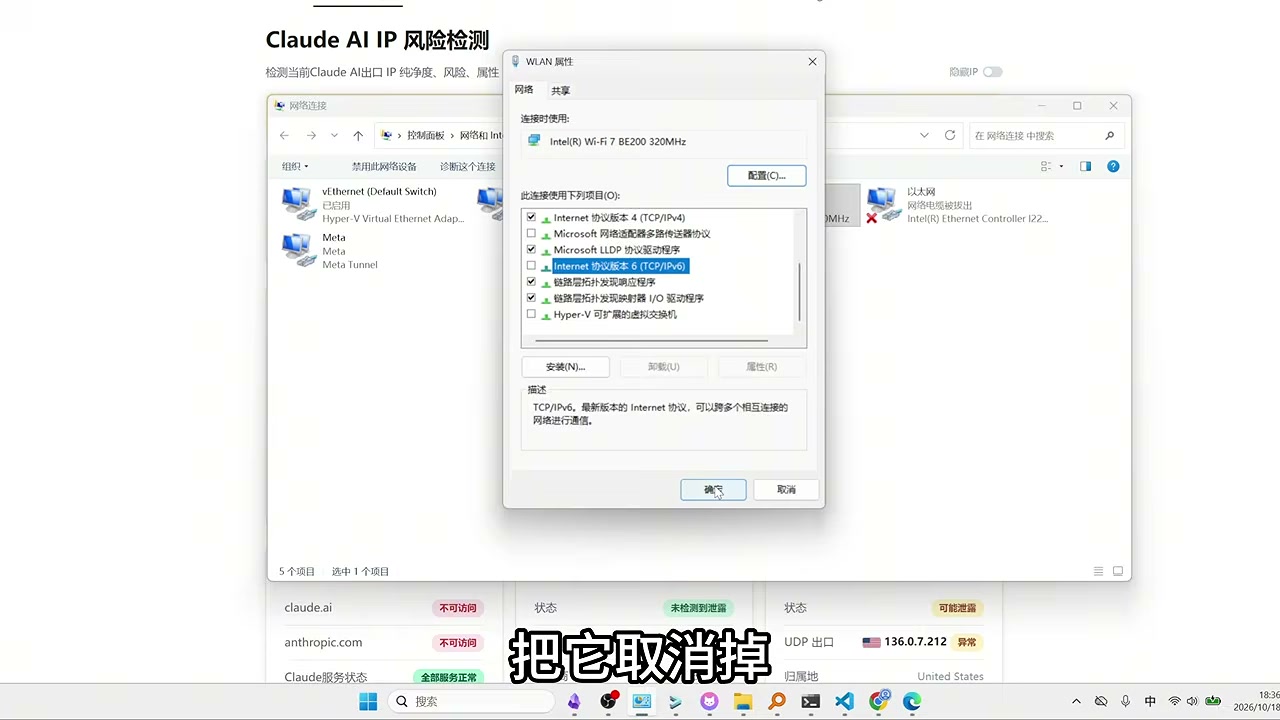
Task: Open the blue help icon
Action: click(x=1113, y=167)
